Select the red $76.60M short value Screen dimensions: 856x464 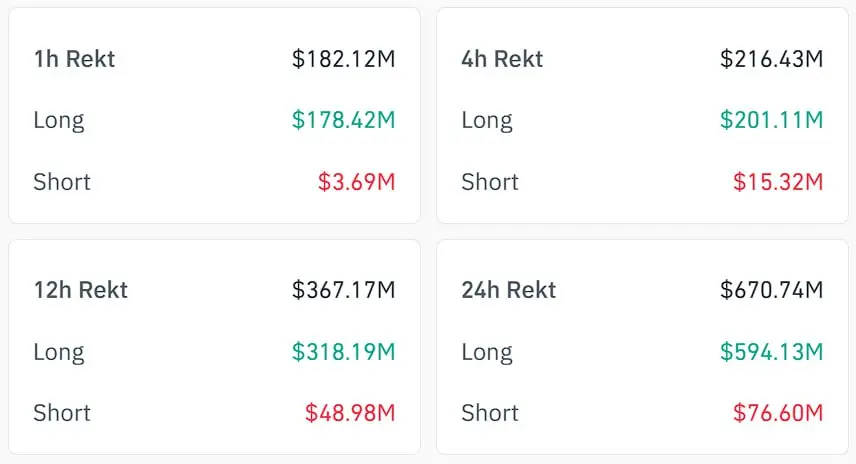pos(778,413)
